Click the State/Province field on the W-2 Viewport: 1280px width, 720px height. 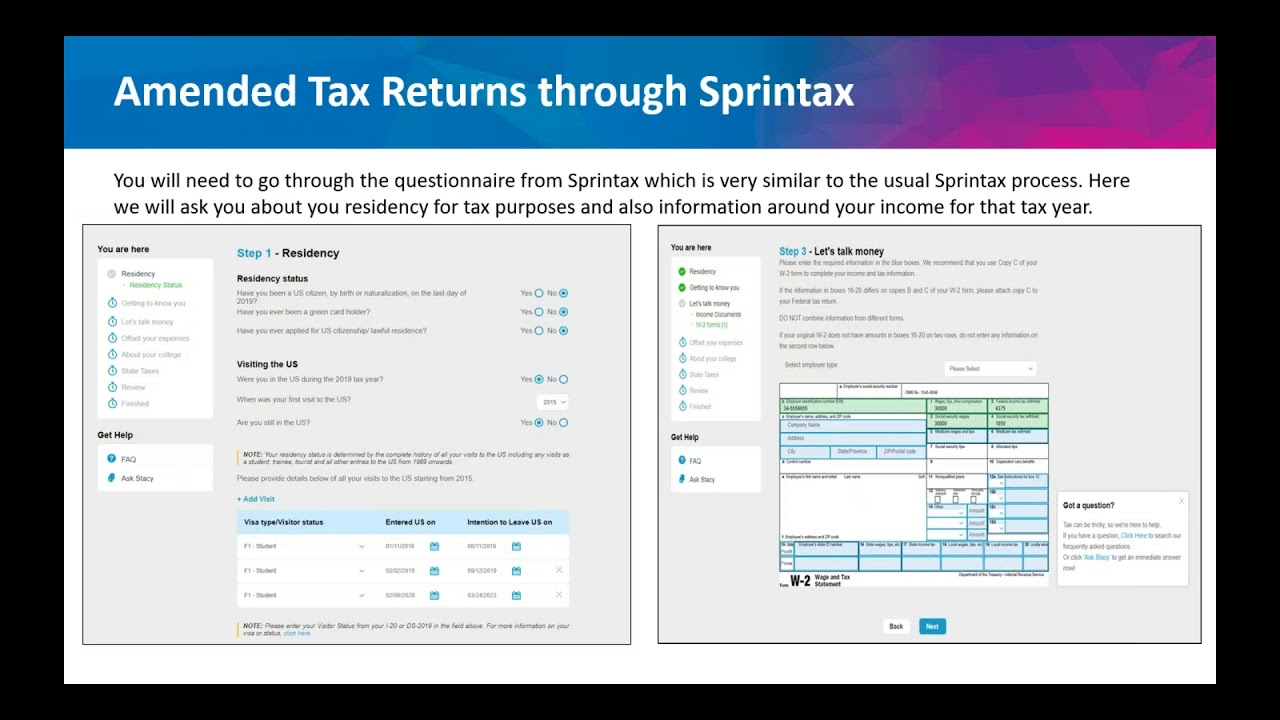(x=853, y=452)
